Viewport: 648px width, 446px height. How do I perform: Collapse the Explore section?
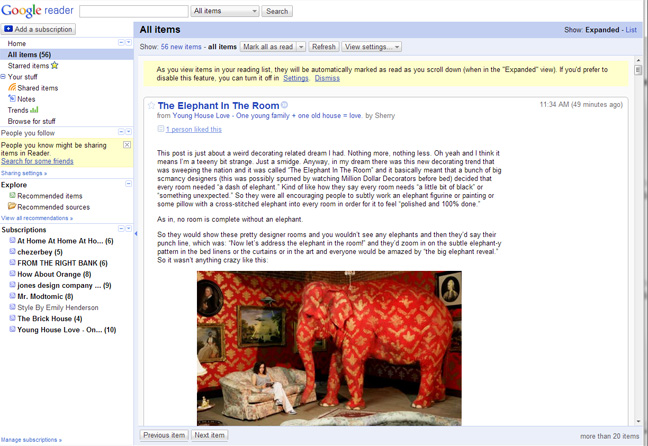pos(128,184)
